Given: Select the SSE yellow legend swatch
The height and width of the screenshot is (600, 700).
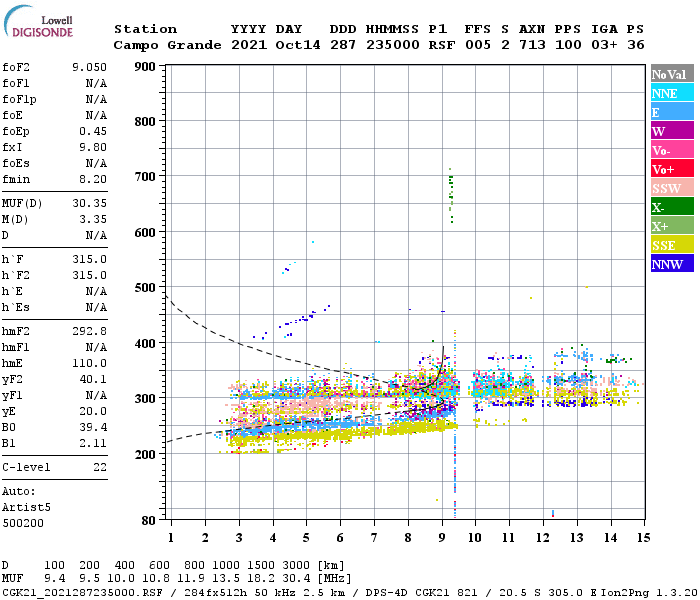Looking at the screenshot, I should point(672,245).
